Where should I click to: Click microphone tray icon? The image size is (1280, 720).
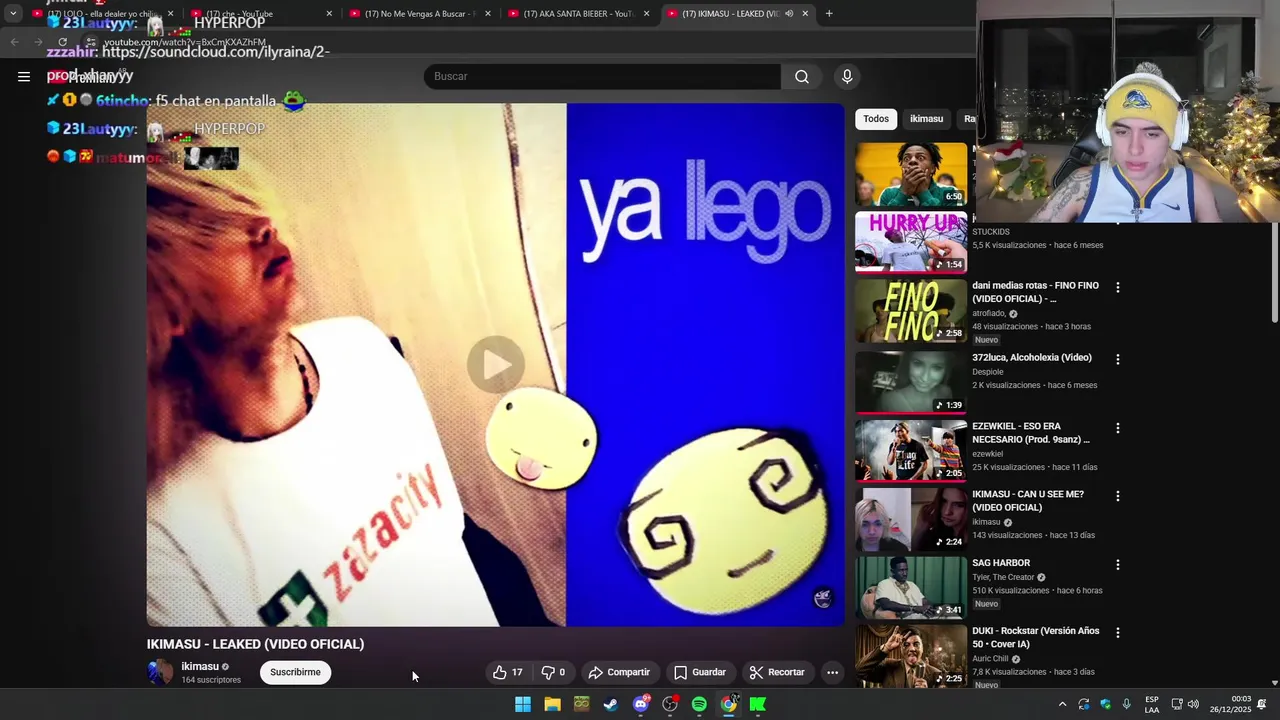pos(1127,704)
